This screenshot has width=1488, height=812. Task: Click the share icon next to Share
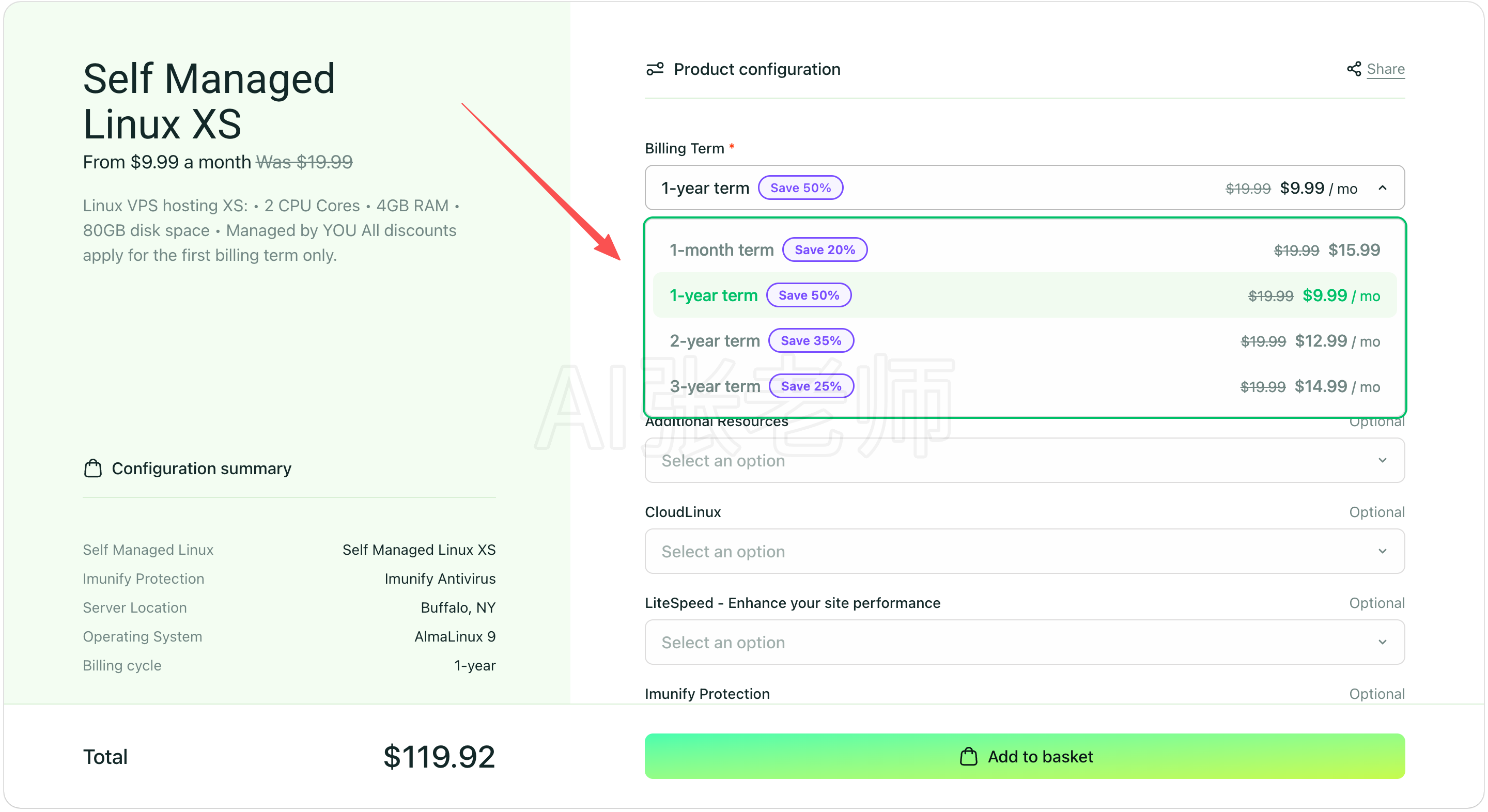(x=1354, y=69)
